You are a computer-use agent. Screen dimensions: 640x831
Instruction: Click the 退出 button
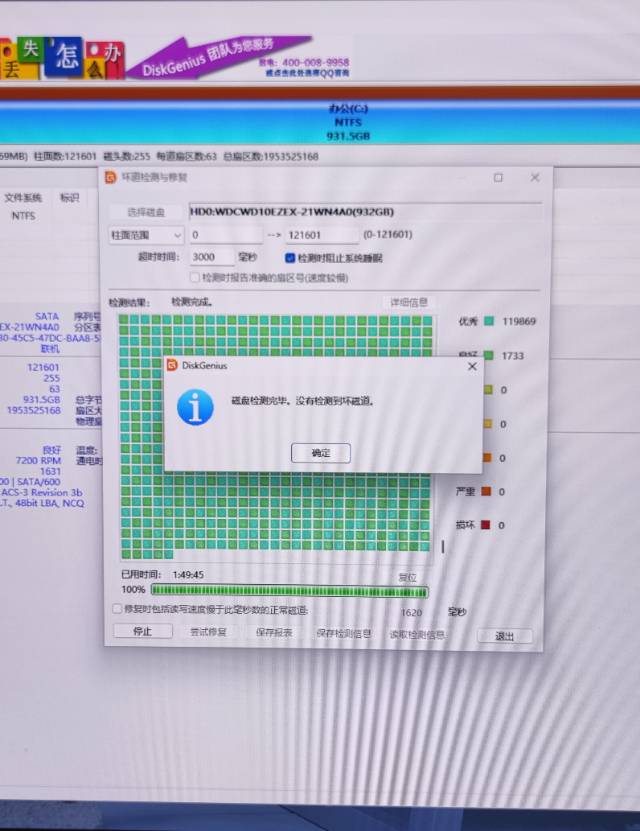pos(505,636)
